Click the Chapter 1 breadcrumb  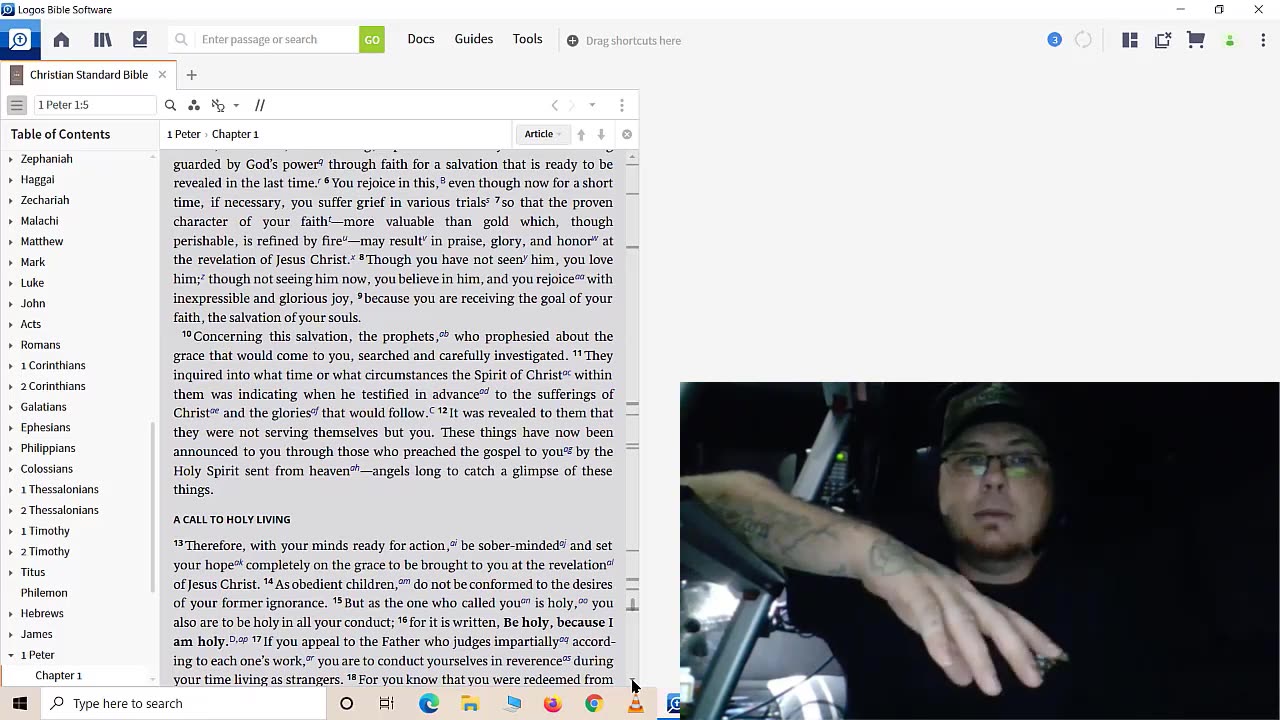tap(235, 134)
